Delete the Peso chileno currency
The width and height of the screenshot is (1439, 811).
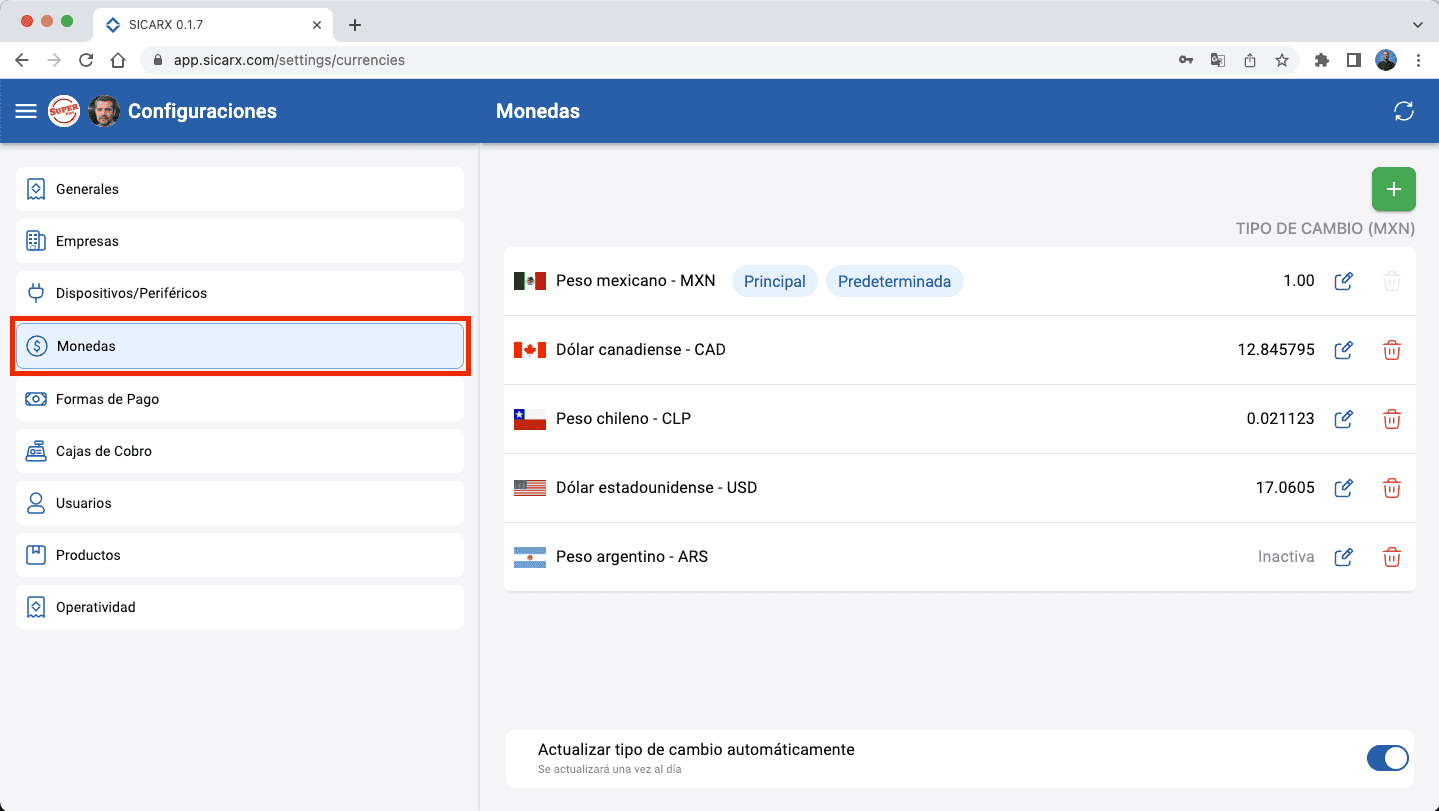point(1391,419)
